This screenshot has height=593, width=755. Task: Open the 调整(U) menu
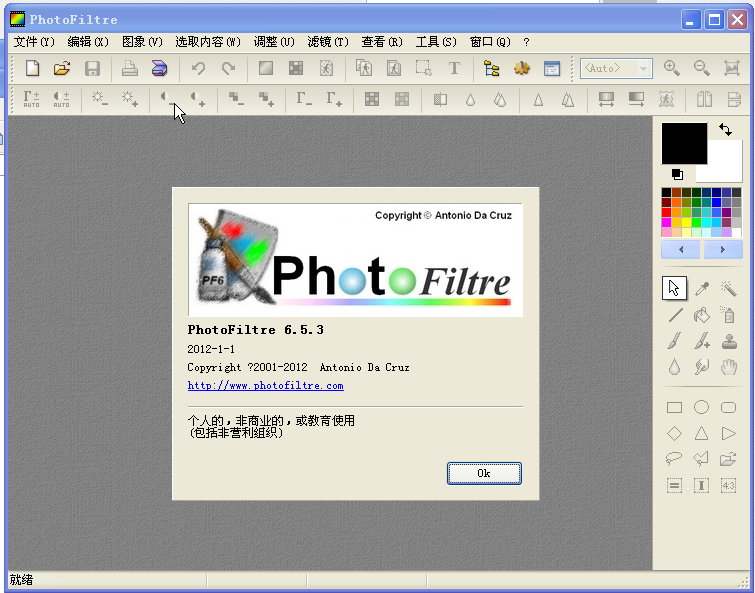[x=274, y=42]
